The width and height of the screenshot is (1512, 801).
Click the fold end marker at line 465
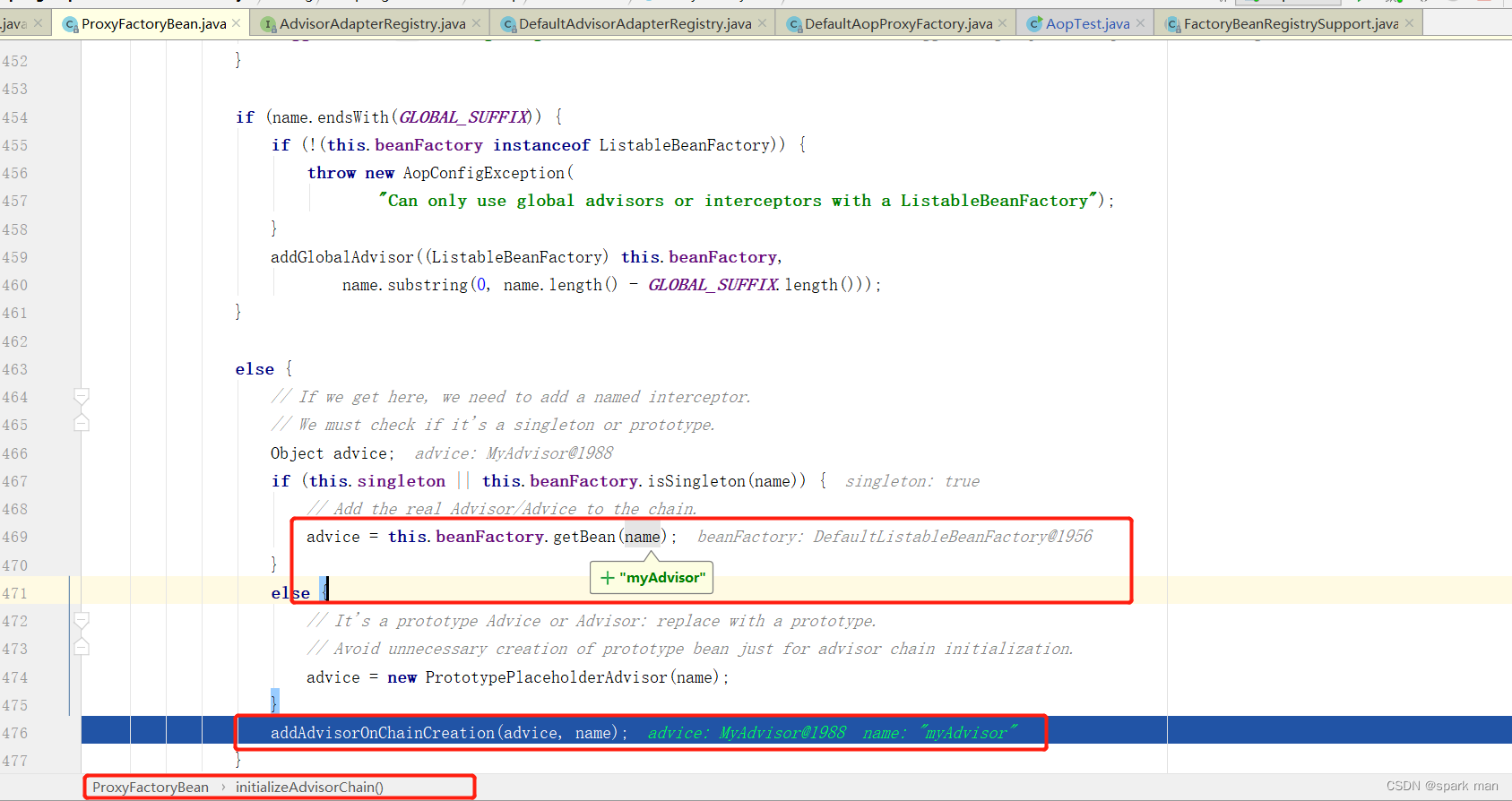[82, 423]
